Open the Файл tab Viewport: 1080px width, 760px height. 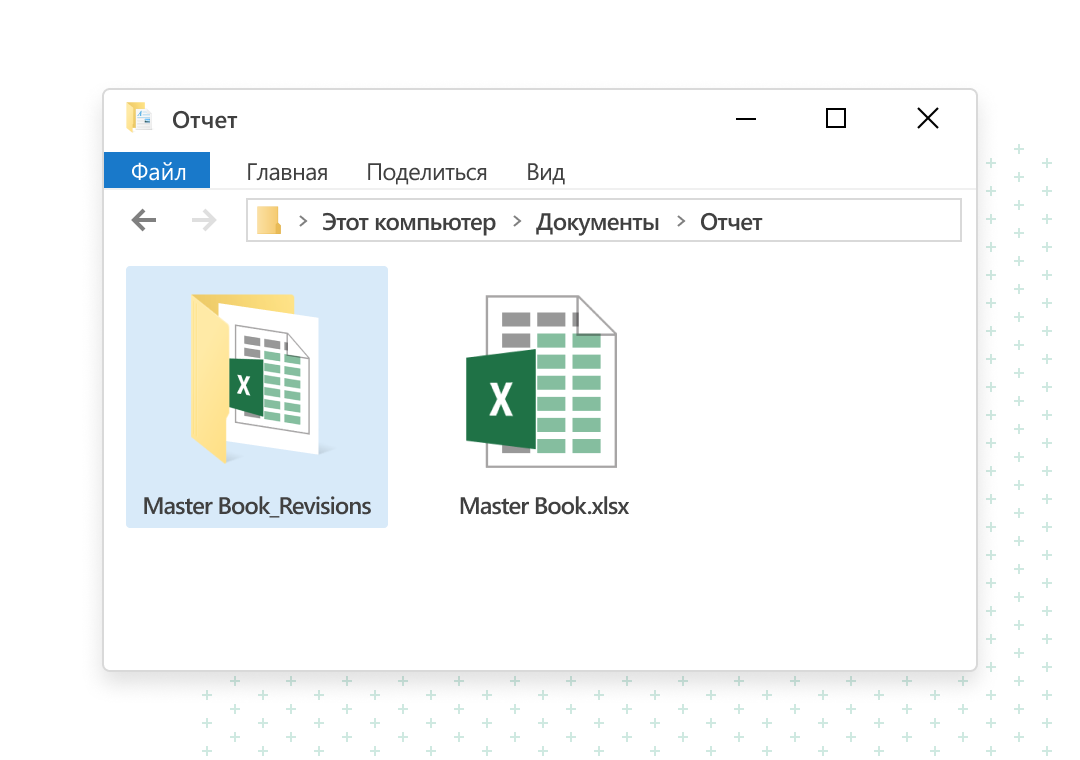tap(158, 172)
